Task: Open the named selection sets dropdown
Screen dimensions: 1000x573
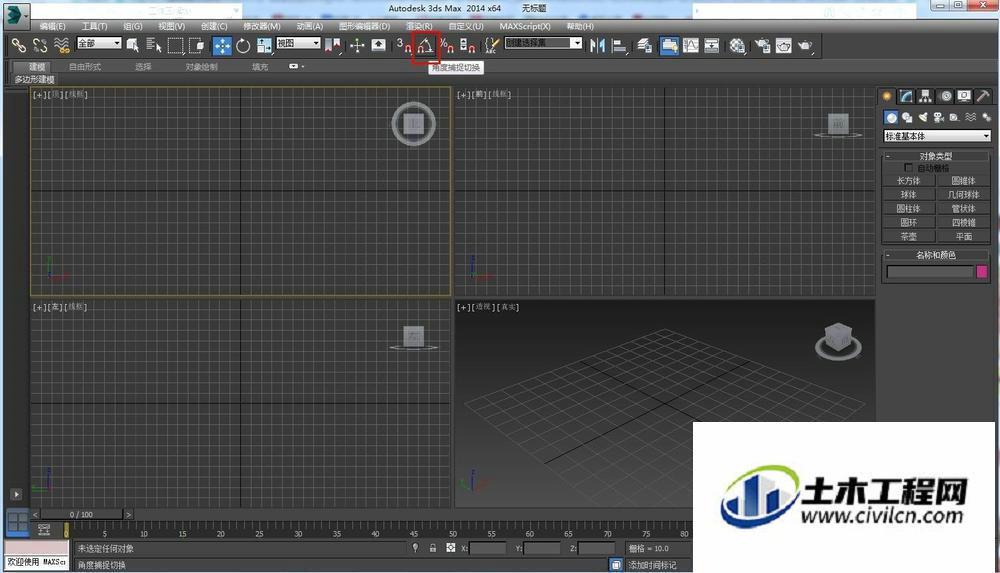Action: point(543,43)
